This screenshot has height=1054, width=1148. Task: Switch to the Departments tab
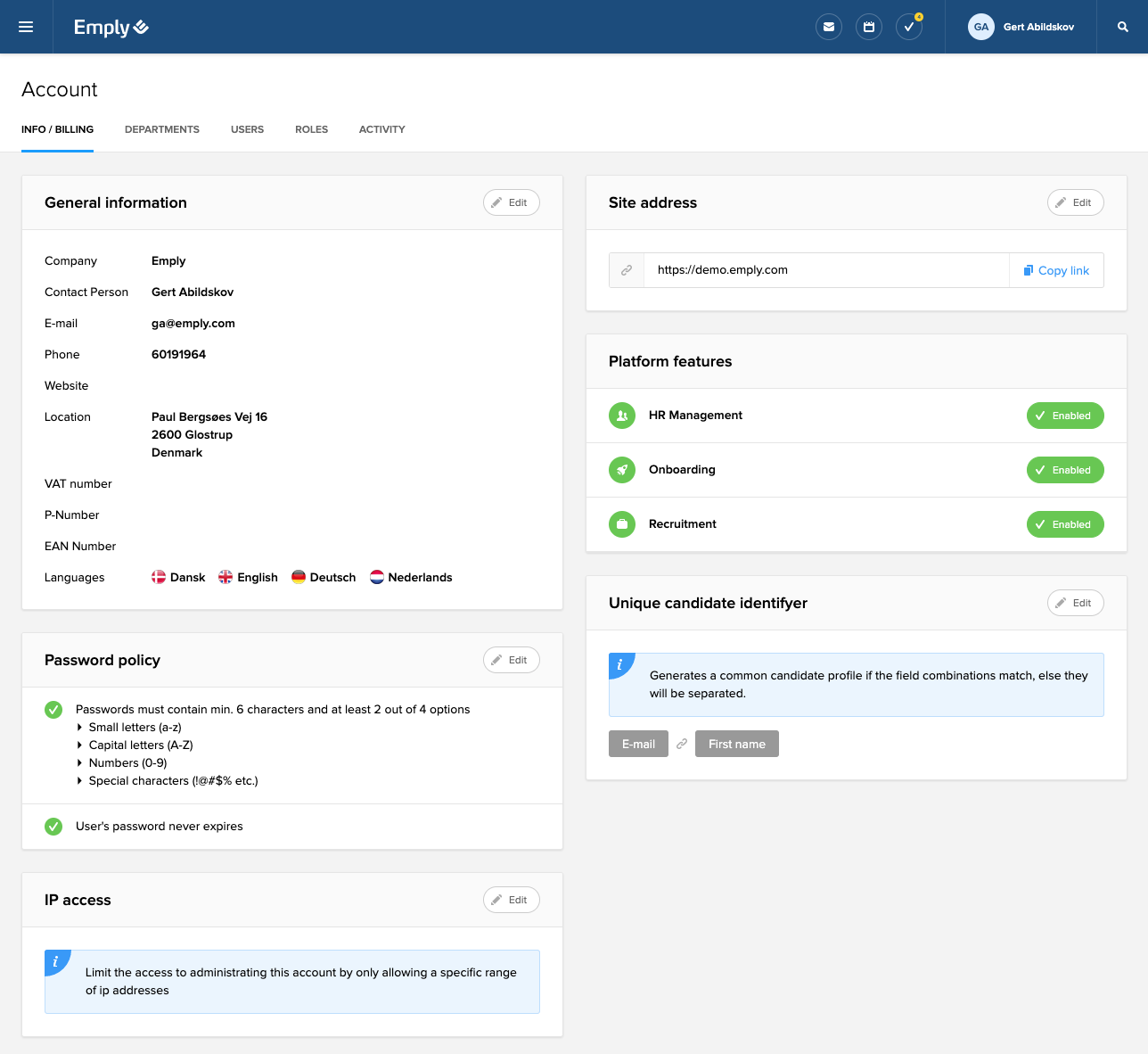click(x=162, y=129)
